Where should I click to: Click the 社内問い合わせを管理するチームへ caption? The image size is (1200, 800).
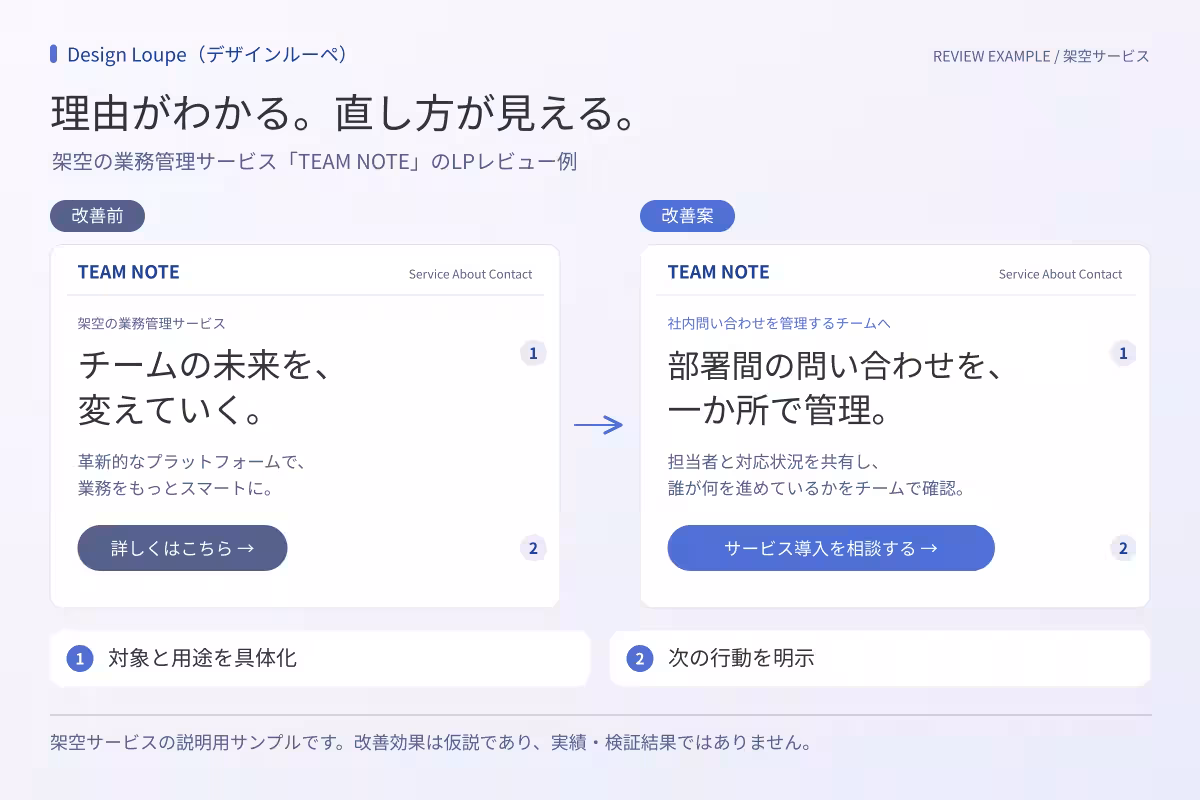point(779,324)
